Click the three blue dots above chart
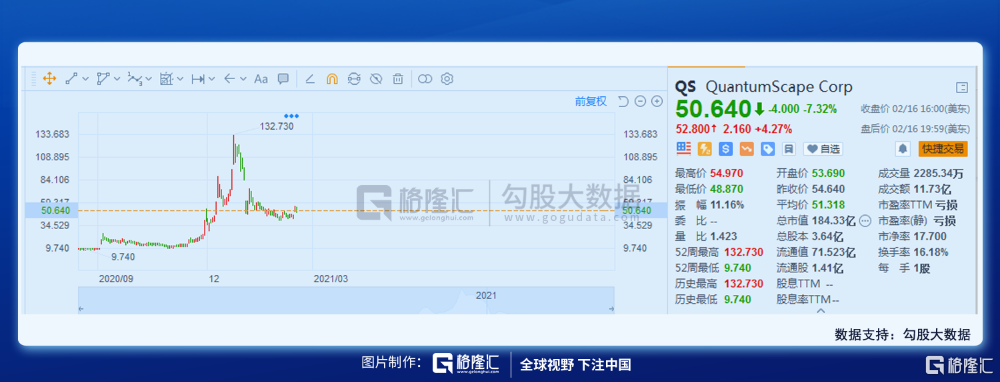The image size is (1000, 382). [291, 116]
